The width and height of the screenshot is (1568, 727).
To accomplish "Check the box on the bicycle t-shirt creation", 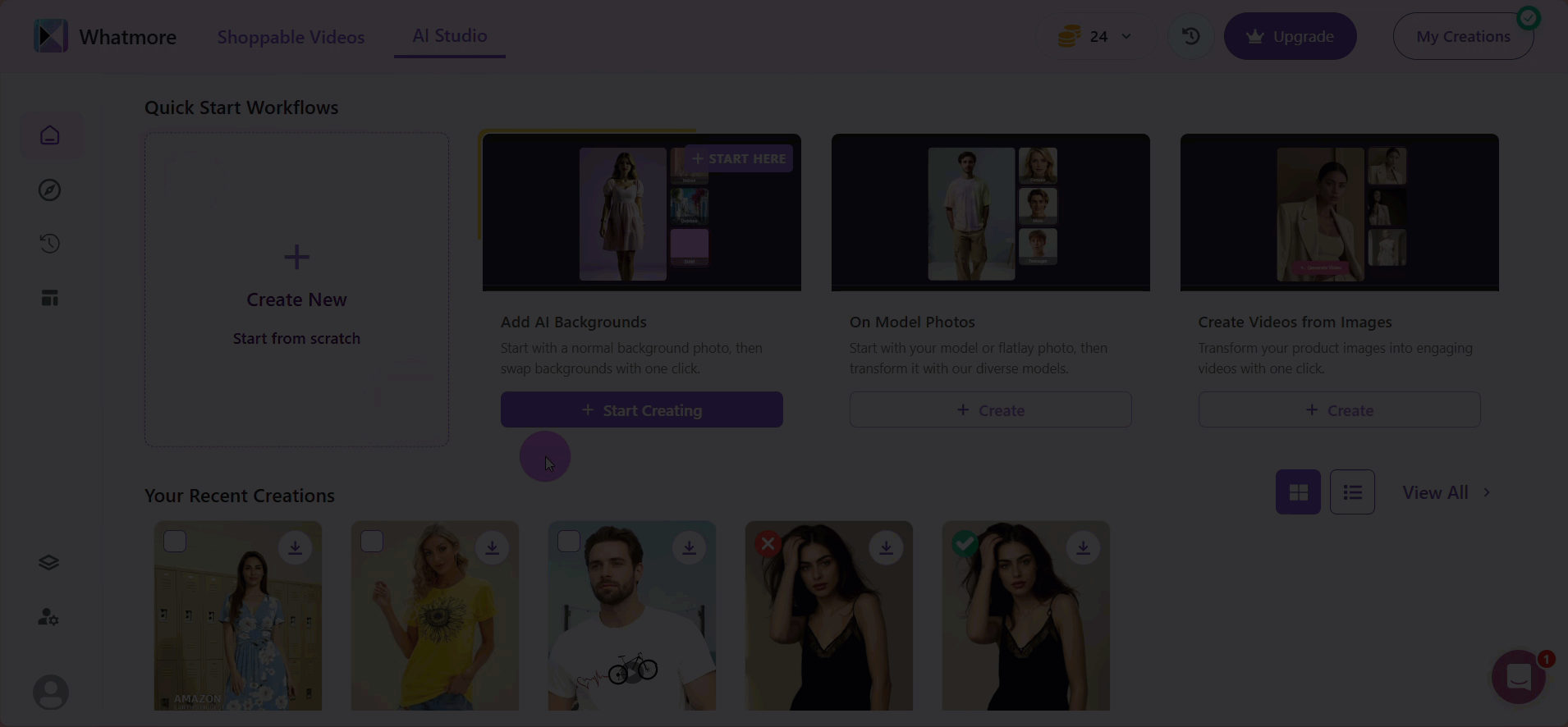I will (569, 542).
